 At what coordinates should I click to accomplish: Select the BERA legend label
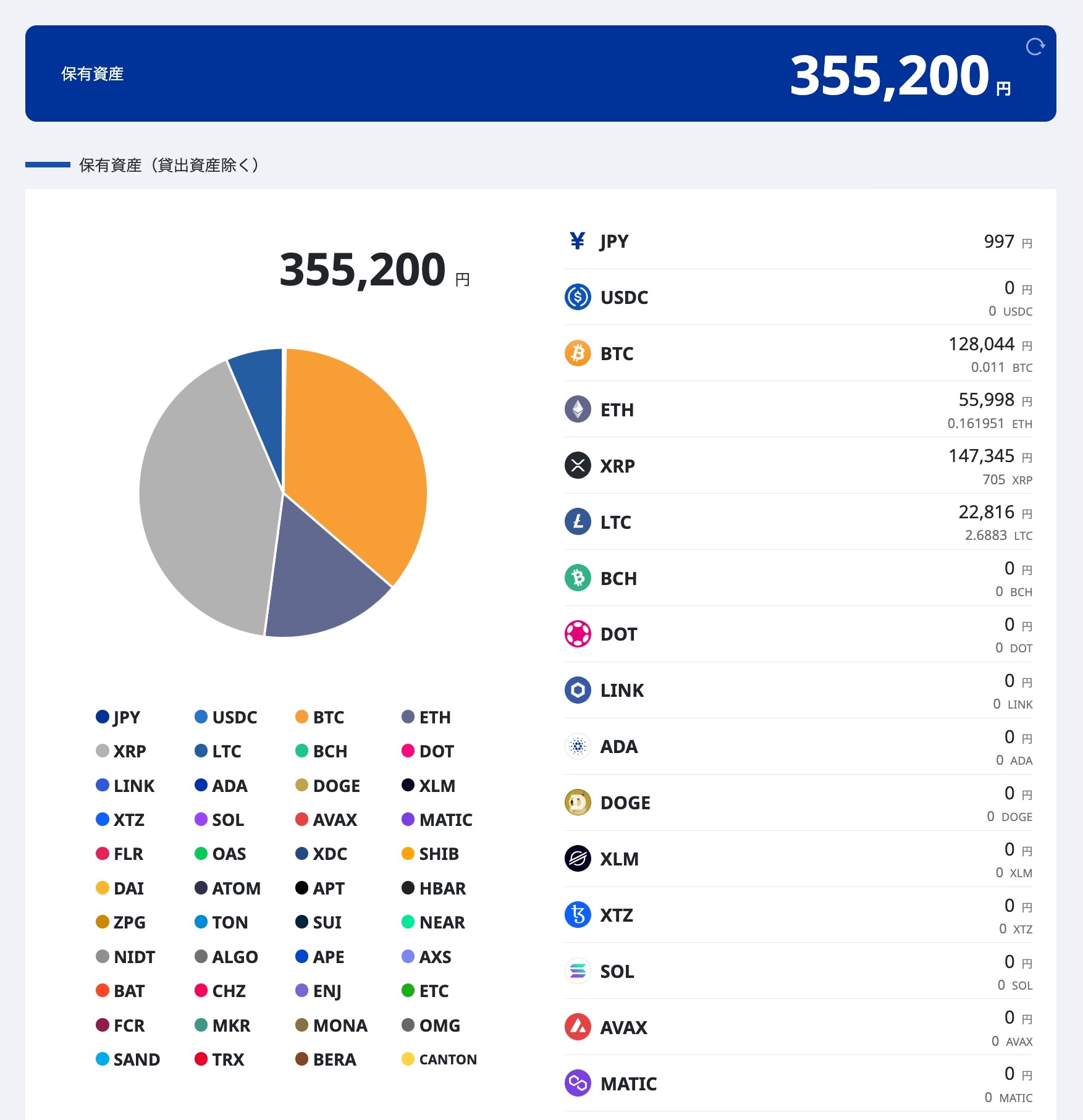click(334, 1059)
